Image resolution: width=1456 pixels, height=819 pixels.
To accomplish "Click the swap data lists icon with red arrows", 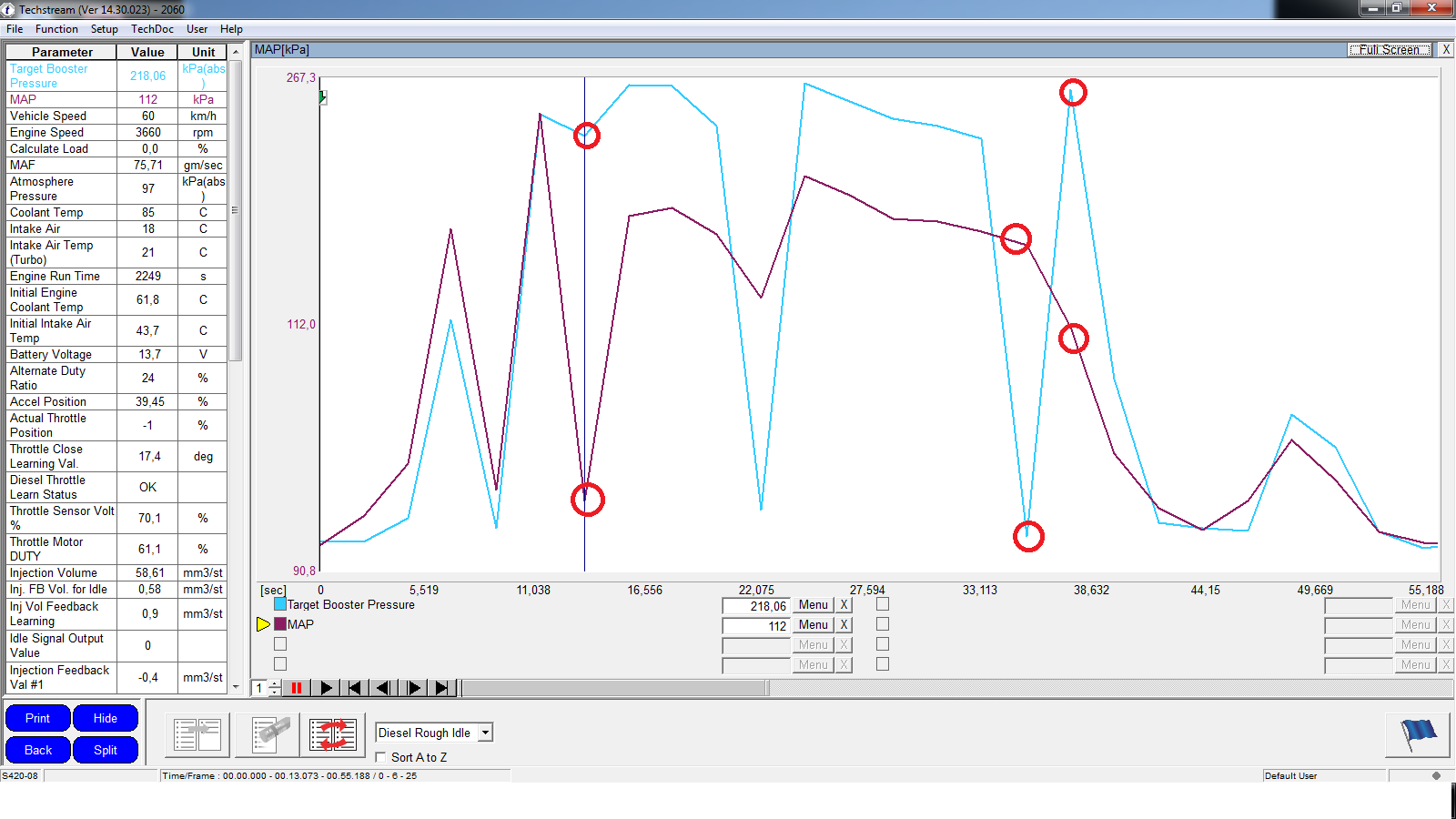I will (x=333, y=734).
